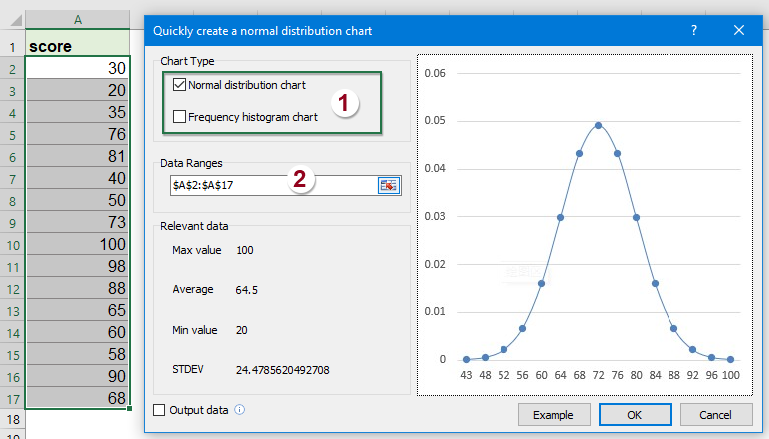Close the normal distribution chart dialog
769x439 pixels.
click(739, 31)
